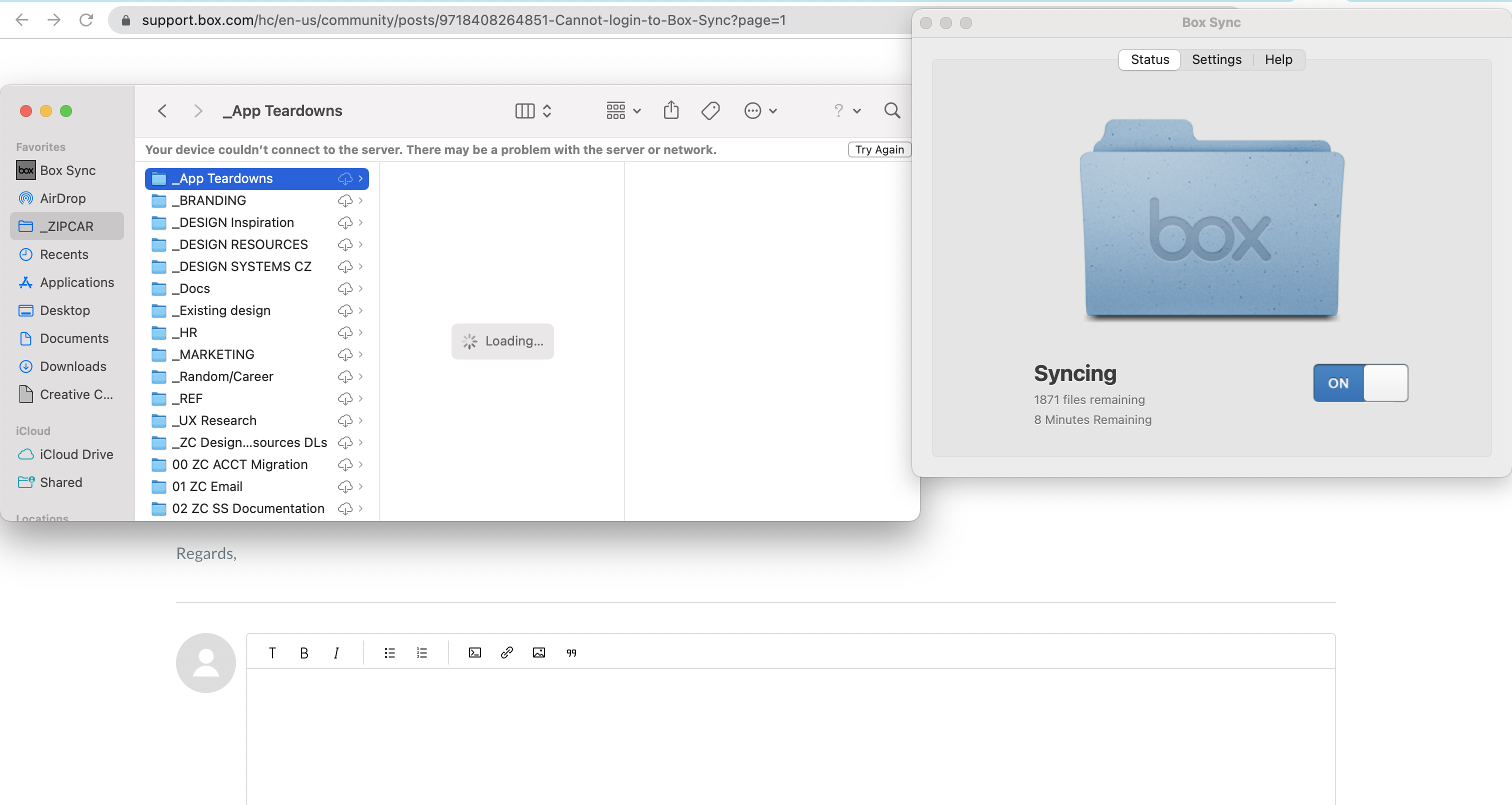Toggle italic in the comment editor
The width and height of the screenshot is (1512, 805).
point(335,653)
